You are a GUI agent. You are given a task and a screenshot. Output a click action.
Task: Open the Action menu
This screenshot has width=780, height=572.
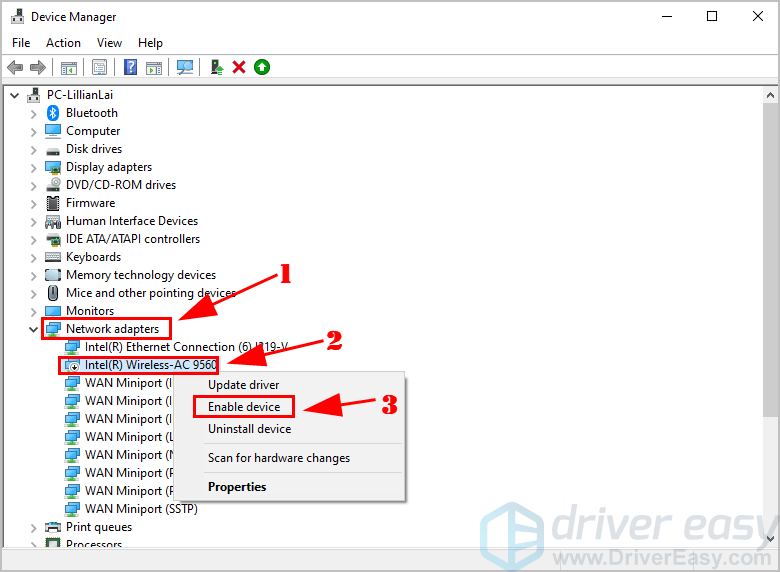63,43
